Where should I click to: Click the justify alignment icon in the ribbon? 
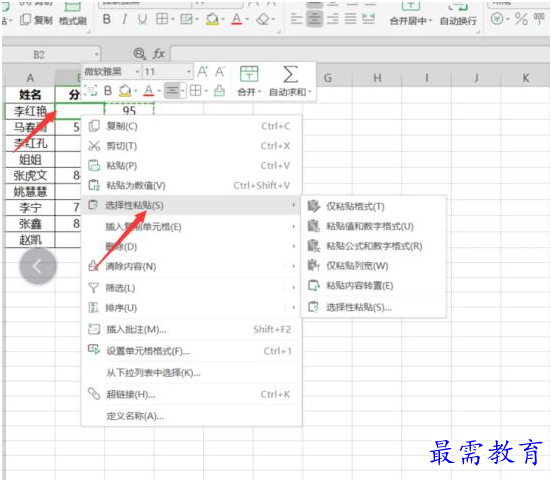tap(350, 19)
